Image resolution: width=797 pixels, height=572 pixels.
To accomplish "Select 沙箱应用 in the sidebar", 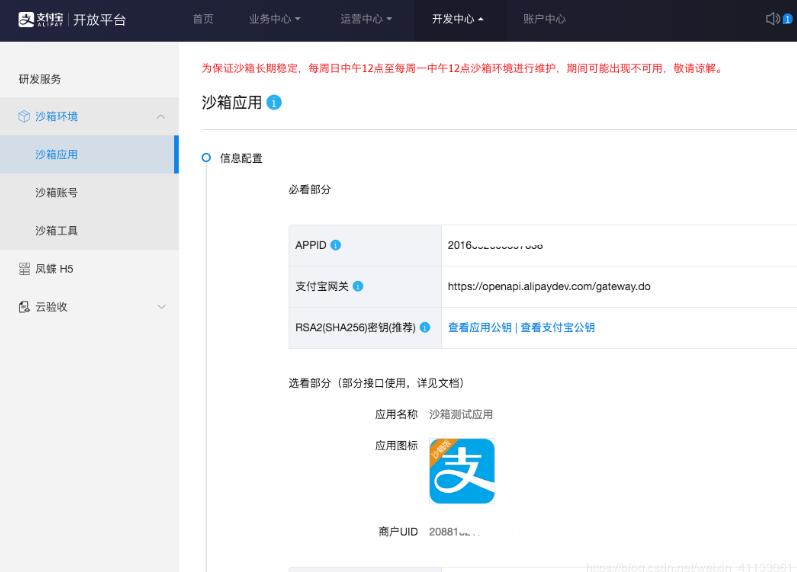I will click(x=89, y=154).
